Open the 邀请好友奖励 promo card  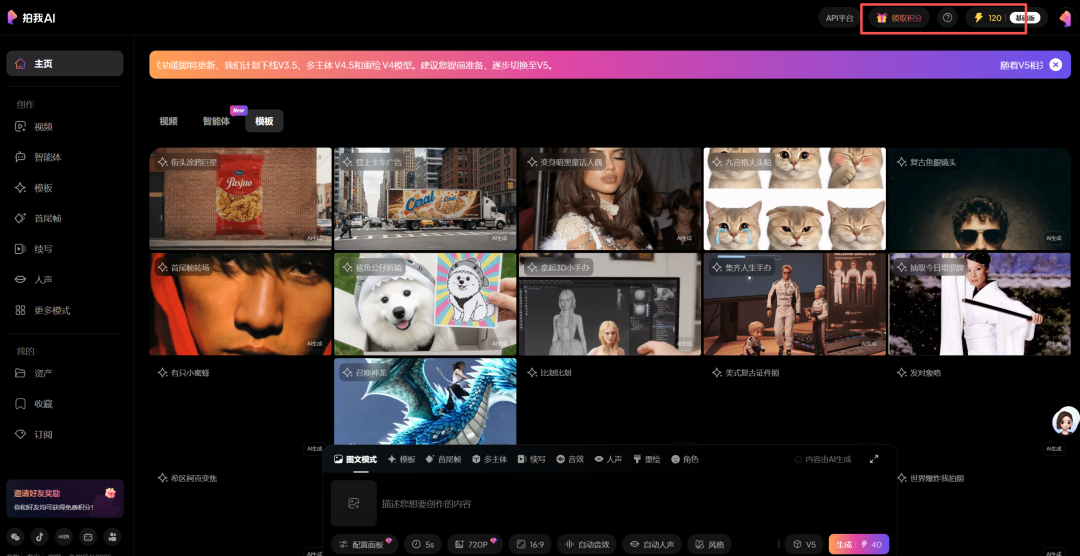tap(65, 499)
